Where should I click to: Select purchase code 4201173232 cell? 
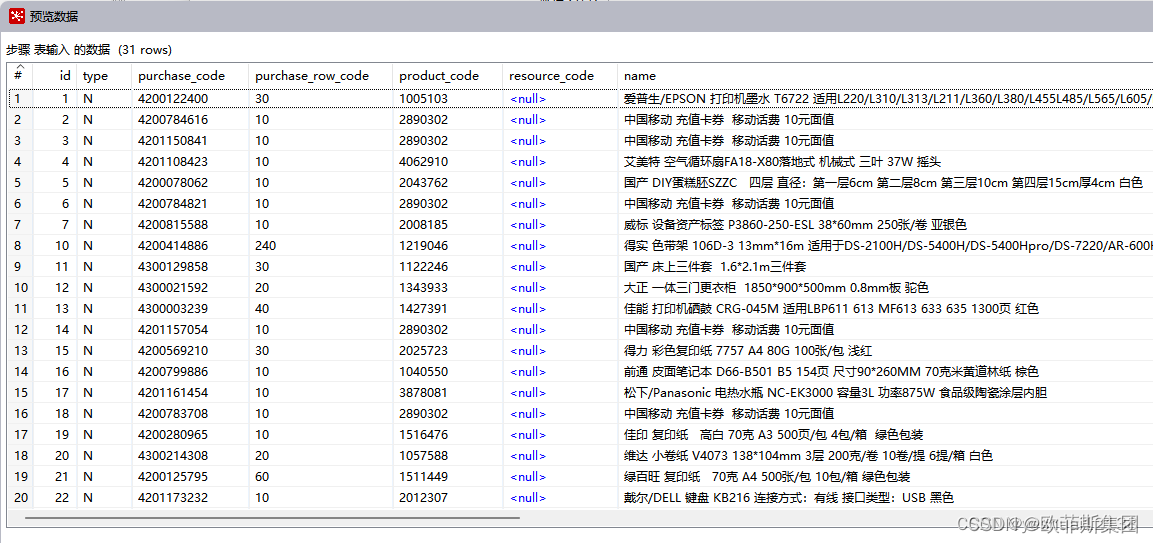click(190, 498)
